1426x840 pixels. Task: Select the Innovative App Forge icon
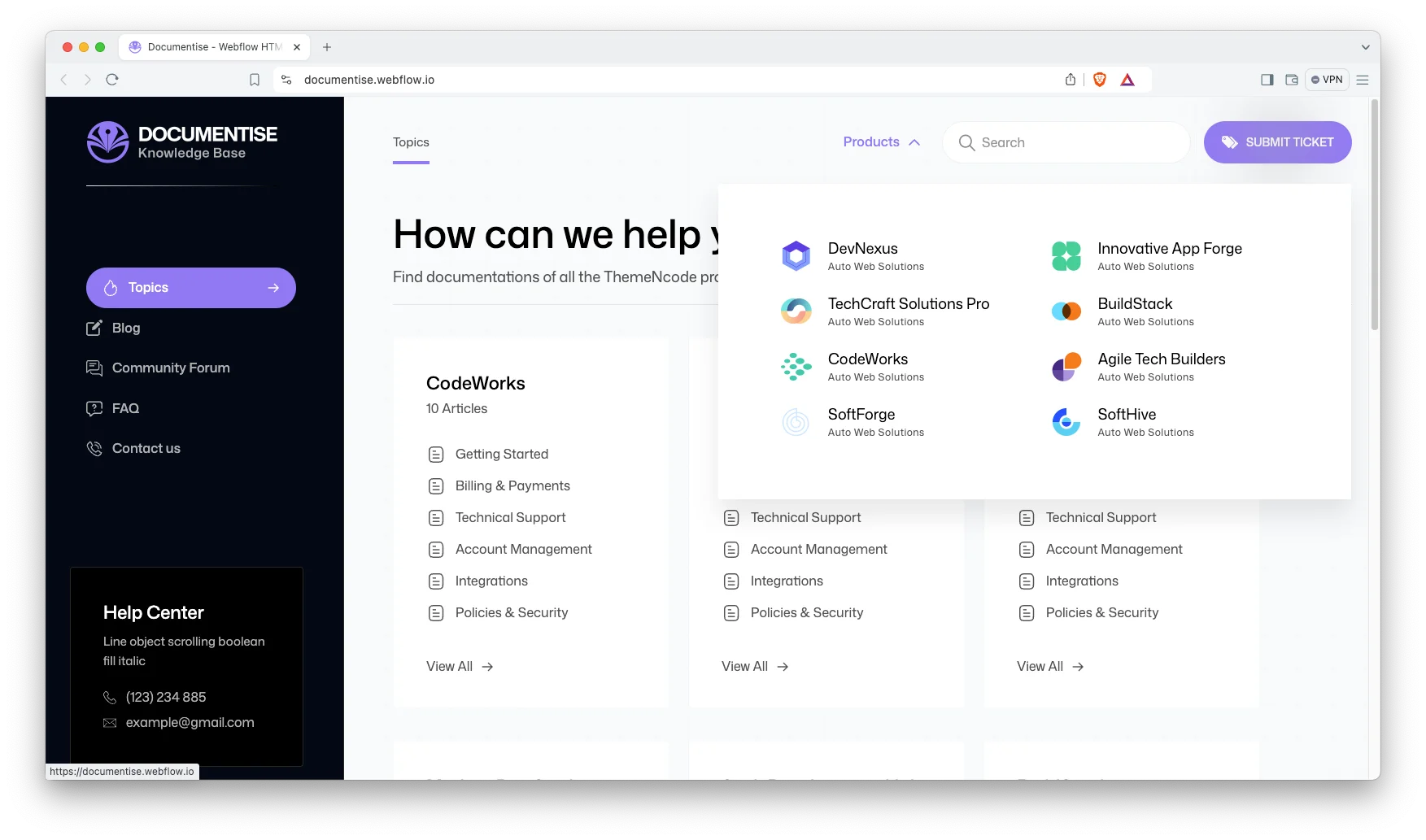pos(1066,256)
